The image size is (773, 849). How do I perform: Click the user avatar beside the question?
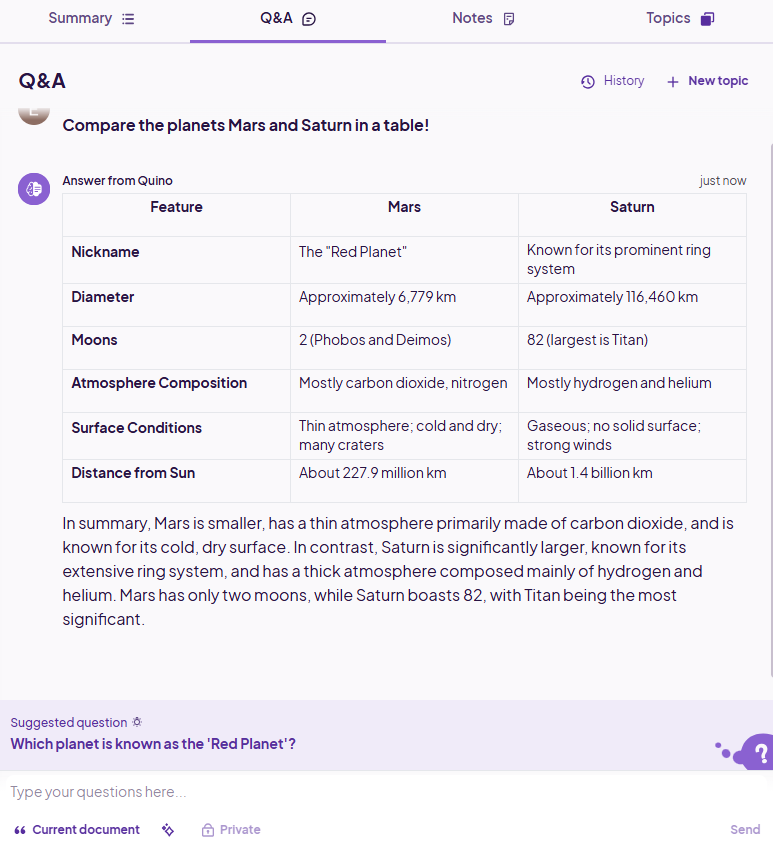[x=34, y=112]
